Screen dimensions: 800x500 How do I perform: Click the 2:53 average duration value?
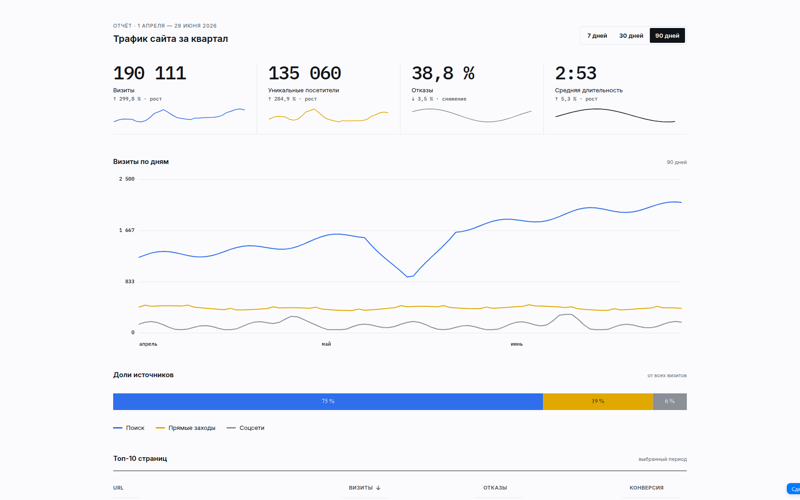click(576, 73)
